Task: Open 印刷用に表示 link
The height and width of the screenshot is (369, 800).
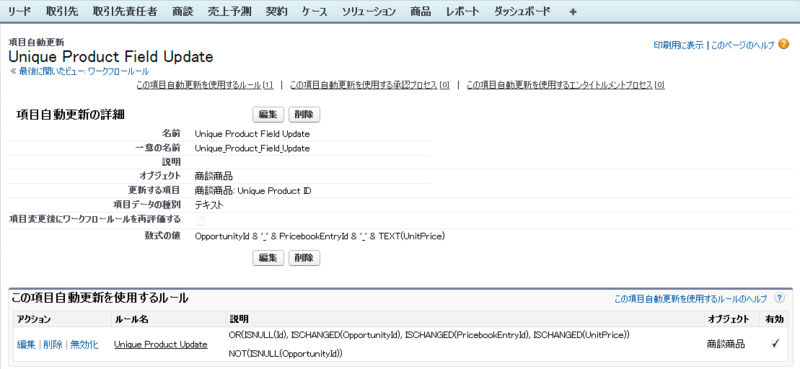Action: 679,45
